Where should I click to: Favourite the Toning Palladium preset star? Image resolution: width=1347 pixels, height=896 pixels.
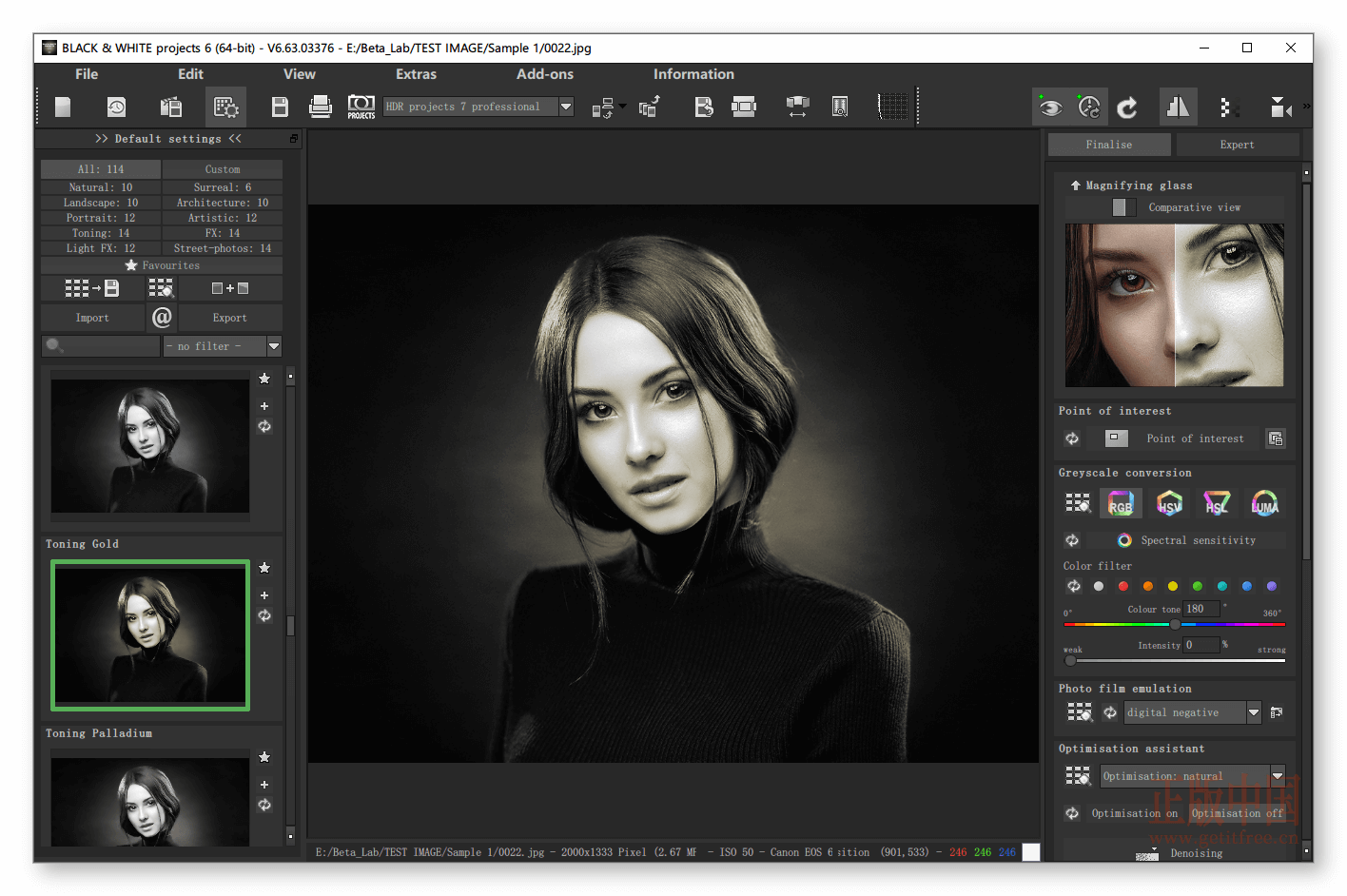[x=264, y=757]
